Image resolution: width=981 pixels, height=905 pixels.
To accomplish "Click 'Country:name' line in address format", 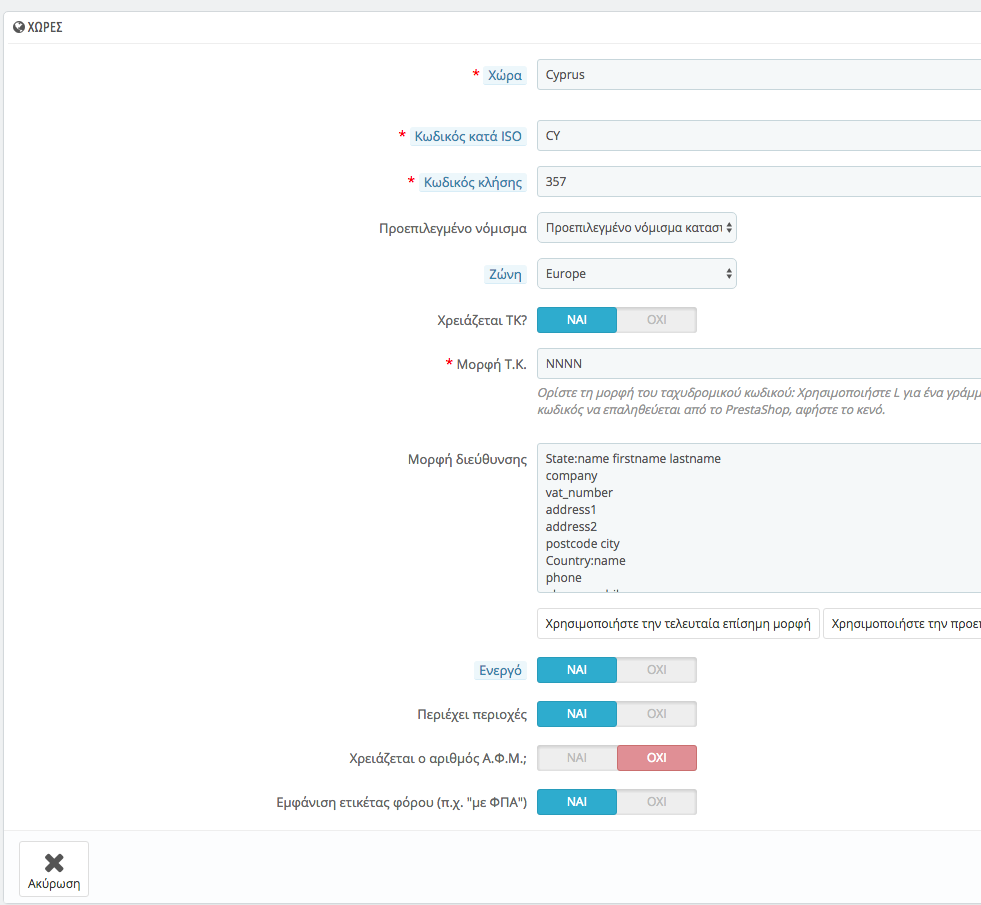I will click(586, 560).
